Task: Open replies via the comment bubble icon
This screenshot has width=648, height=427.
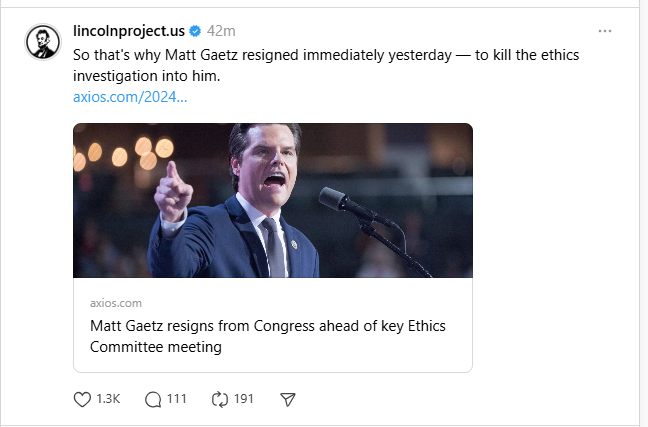Action: click(x=153, y=399)
